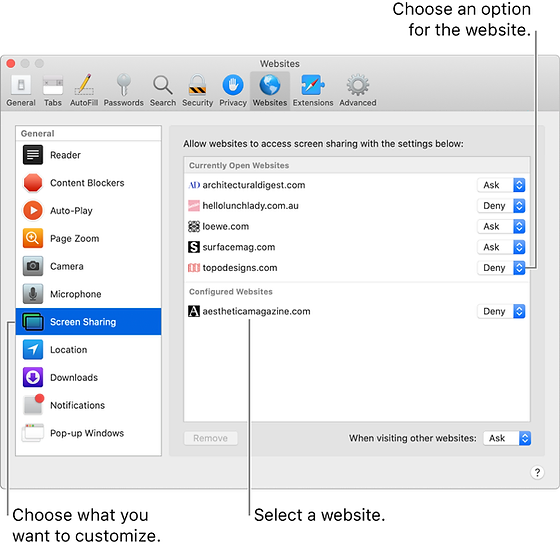Click the loewe.com favicon

click(x=194, y=226)
